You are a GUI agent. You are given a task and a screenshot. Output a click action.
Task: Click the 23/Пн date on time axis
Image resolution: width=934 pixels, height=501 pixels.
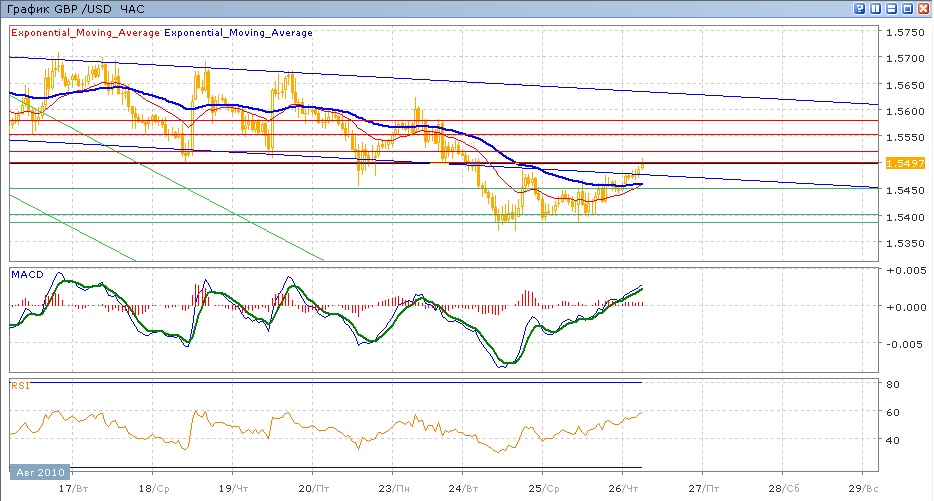pyautogui.click(x=395, y=489)
